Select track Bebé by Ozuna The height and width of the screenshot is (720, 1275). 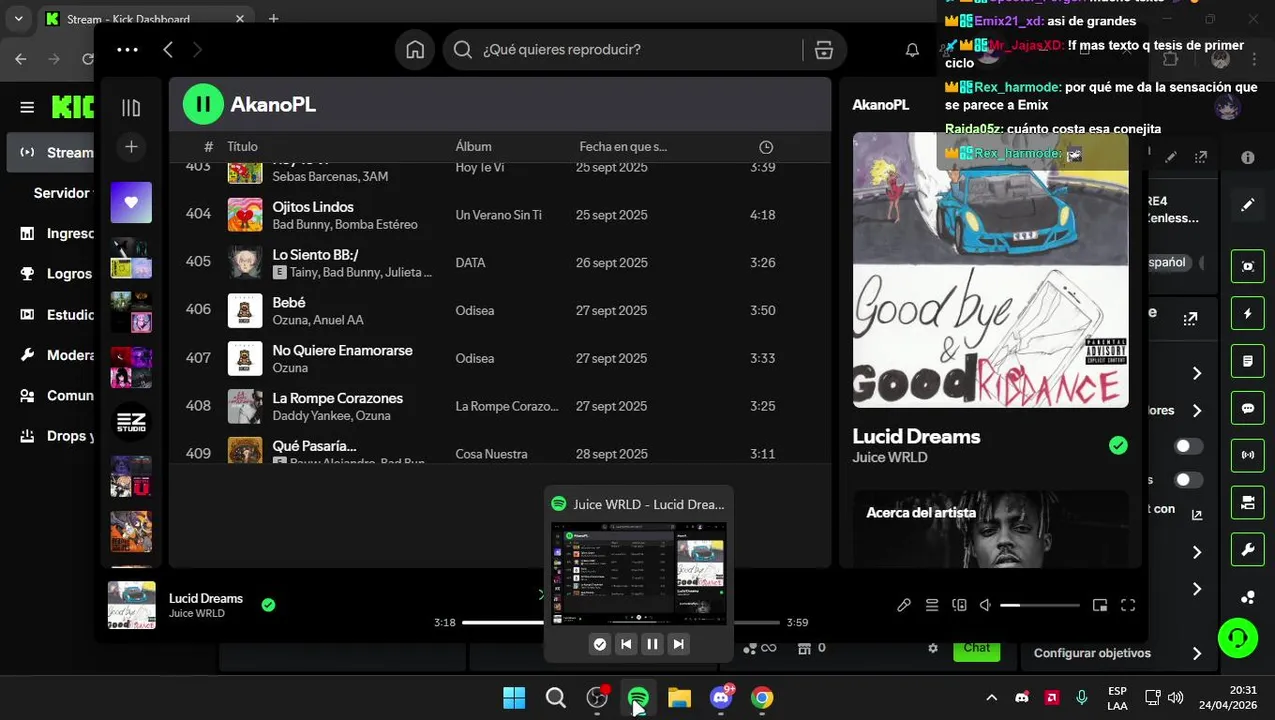pyautogui.click(x=500, y=311)
